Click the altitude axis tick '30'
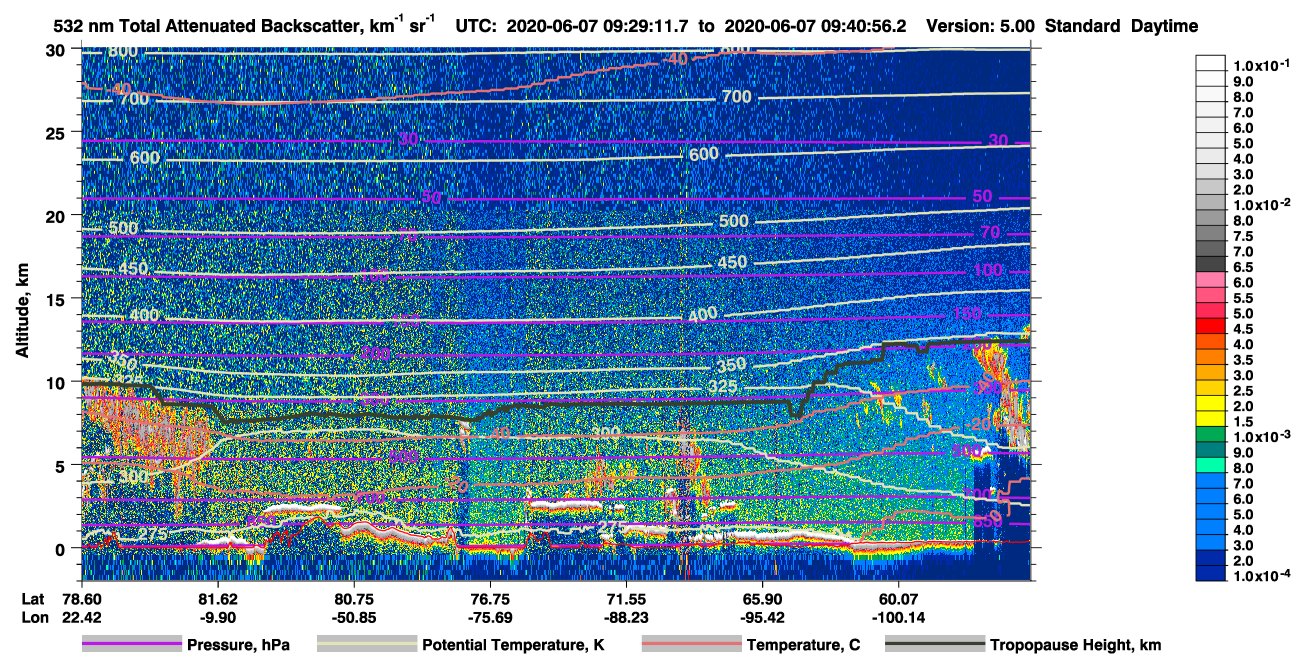Image resolution: width=1300 pixels, height=667 pixels. tap(56, 50)
